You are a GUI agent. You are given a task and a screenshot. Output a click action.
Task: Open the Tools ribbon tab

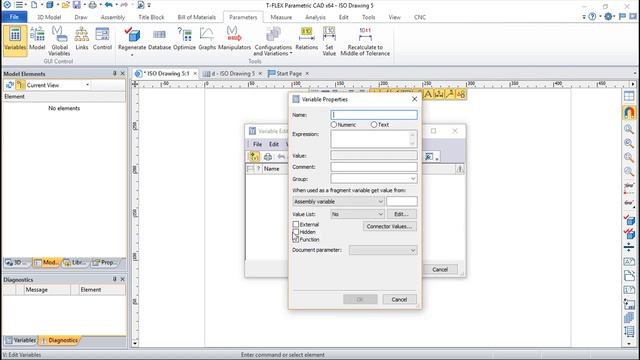(369, 17)
